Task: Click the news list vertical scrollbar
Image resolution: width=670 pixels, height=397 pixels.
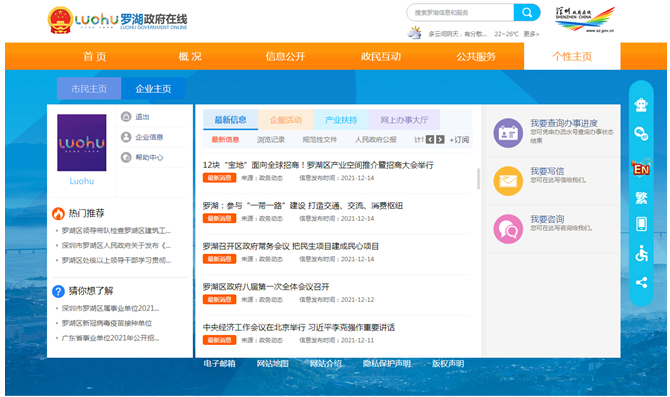Action: tap(478, 179)
